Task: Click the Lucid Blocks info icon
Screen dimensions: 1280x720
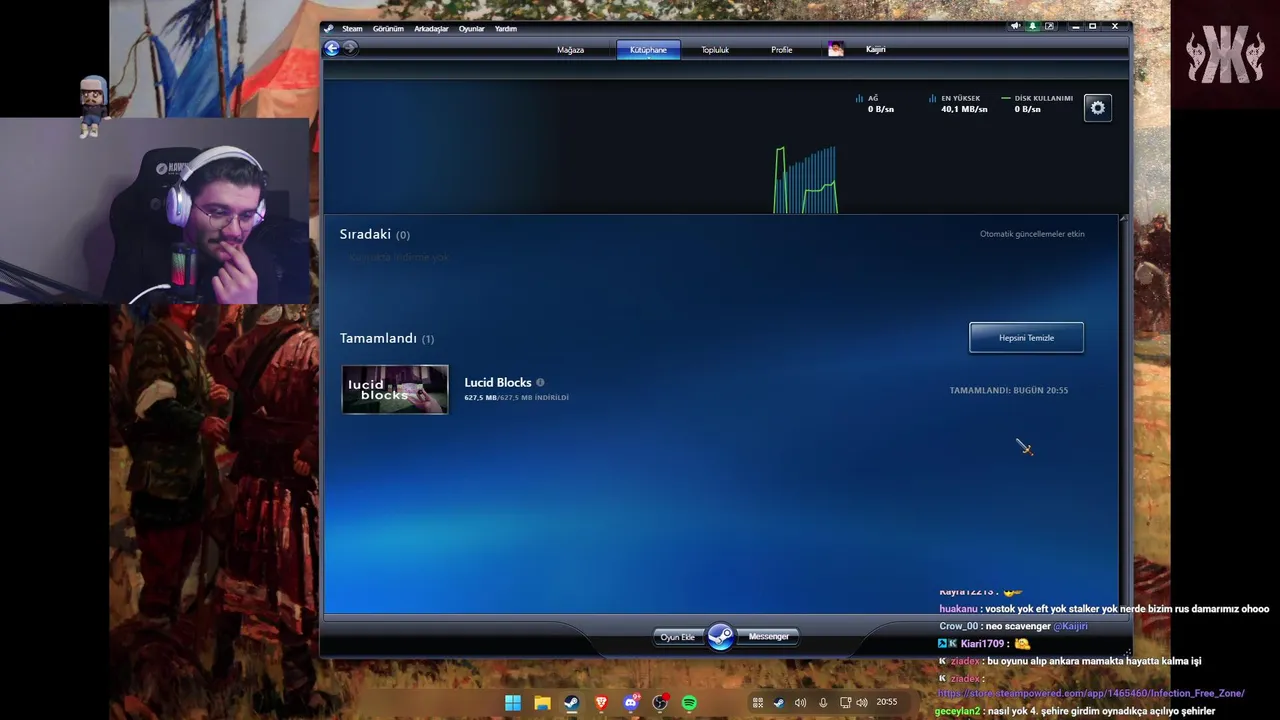Action: 540,382
